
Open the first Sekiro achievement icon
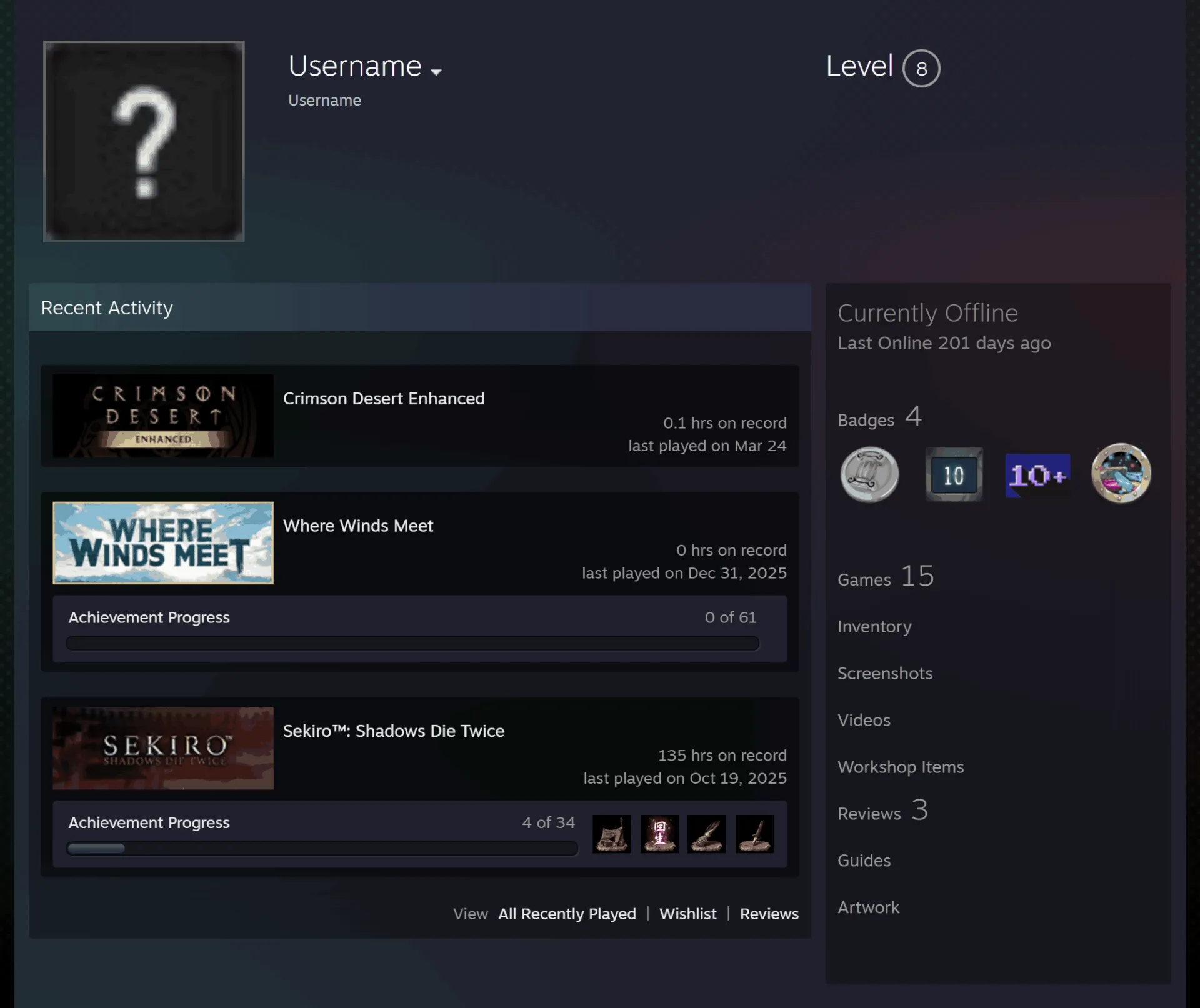tap(612, 834)
